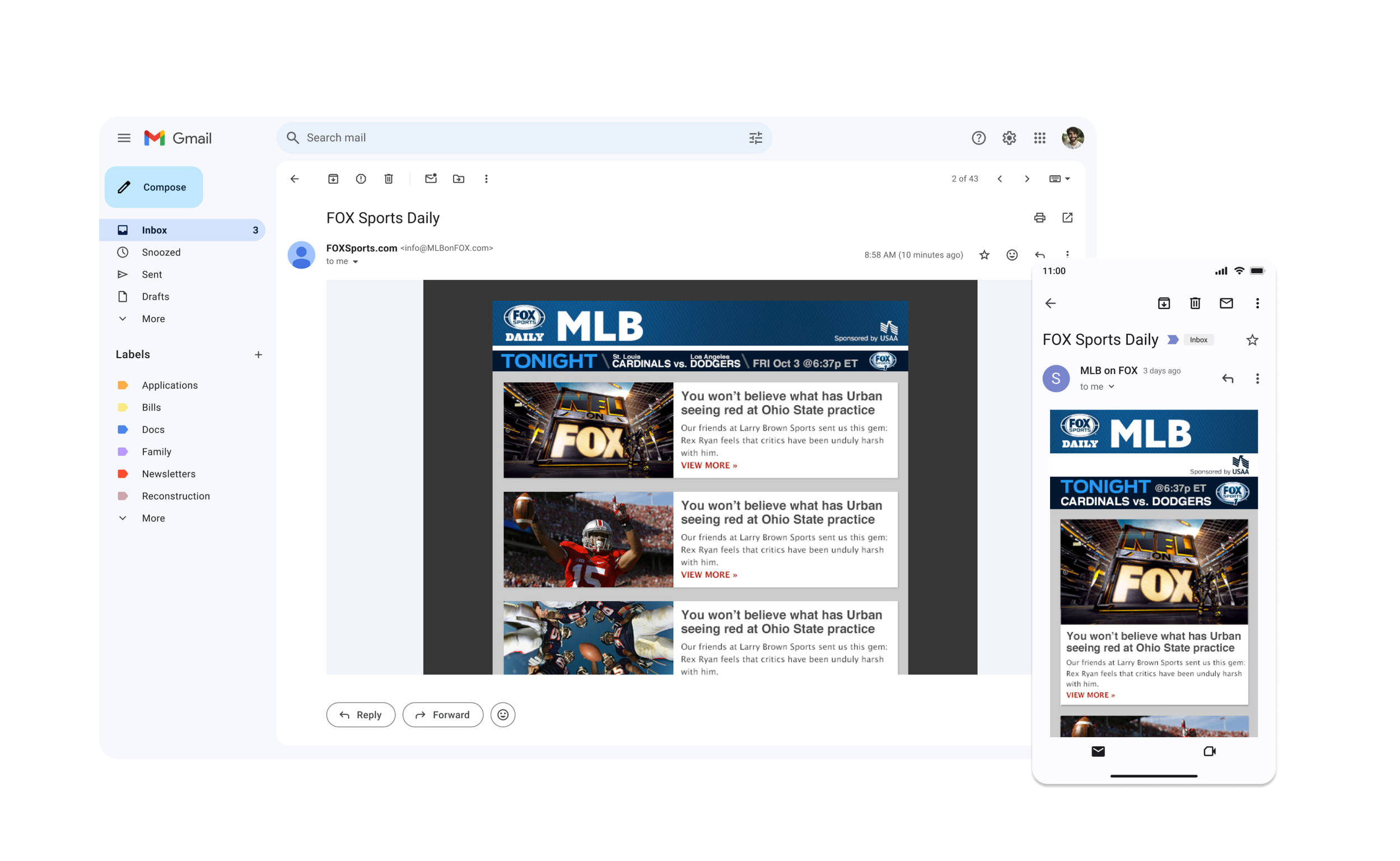
Task: Click the orange Applications label color tag
Action: 123,385
